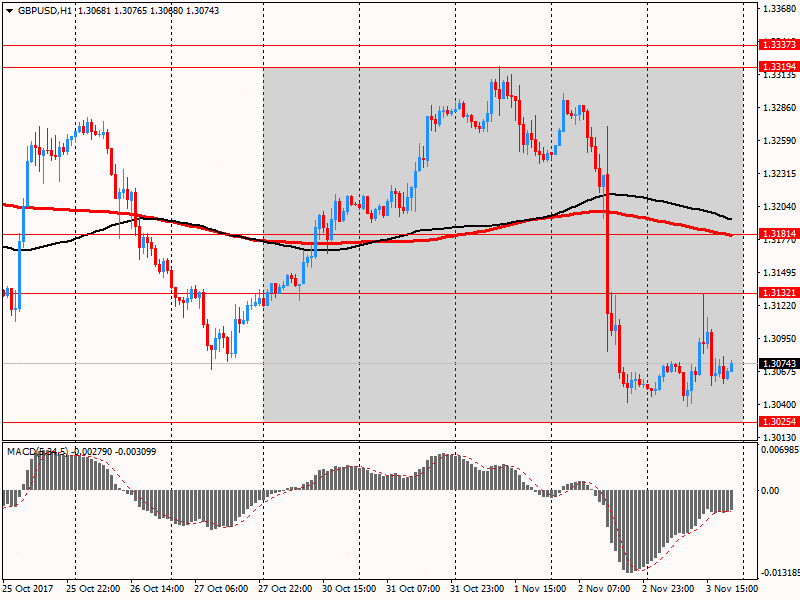800x600 pixels.
Task: Click the 30 Oct 15:00 time label
Action: tap(349, 589)
